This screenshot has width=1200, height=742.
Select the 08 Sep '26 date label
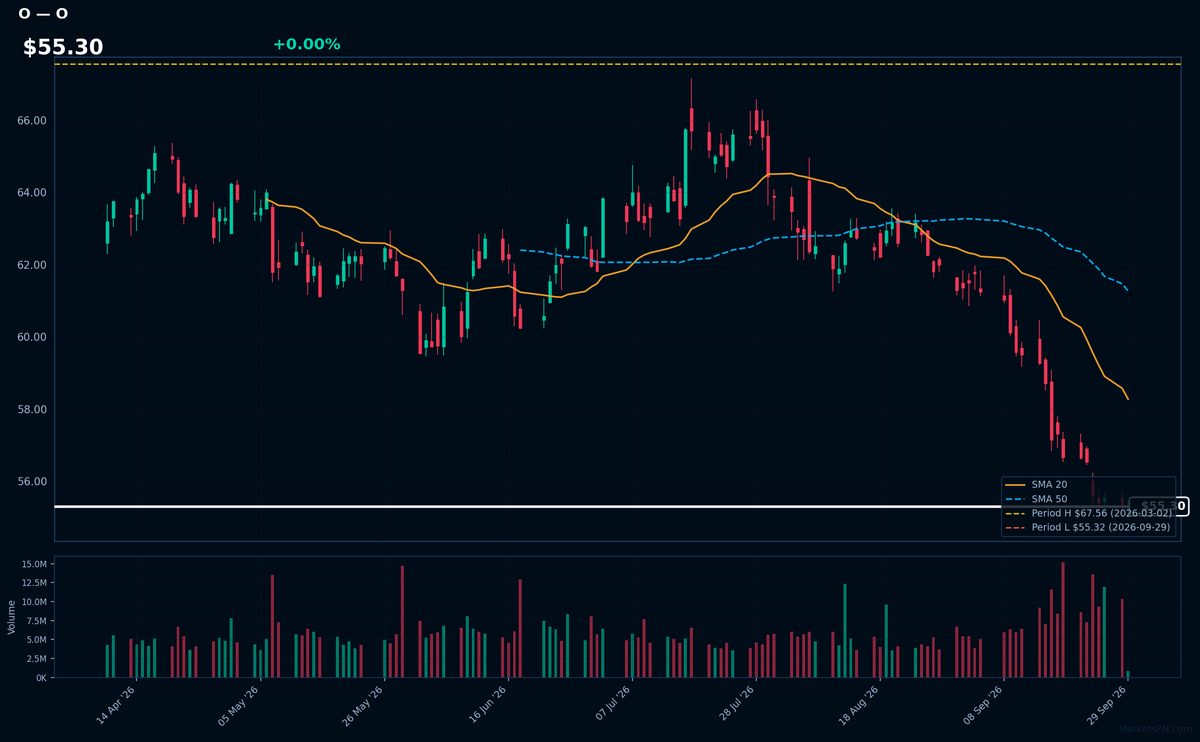coord(984,704)
